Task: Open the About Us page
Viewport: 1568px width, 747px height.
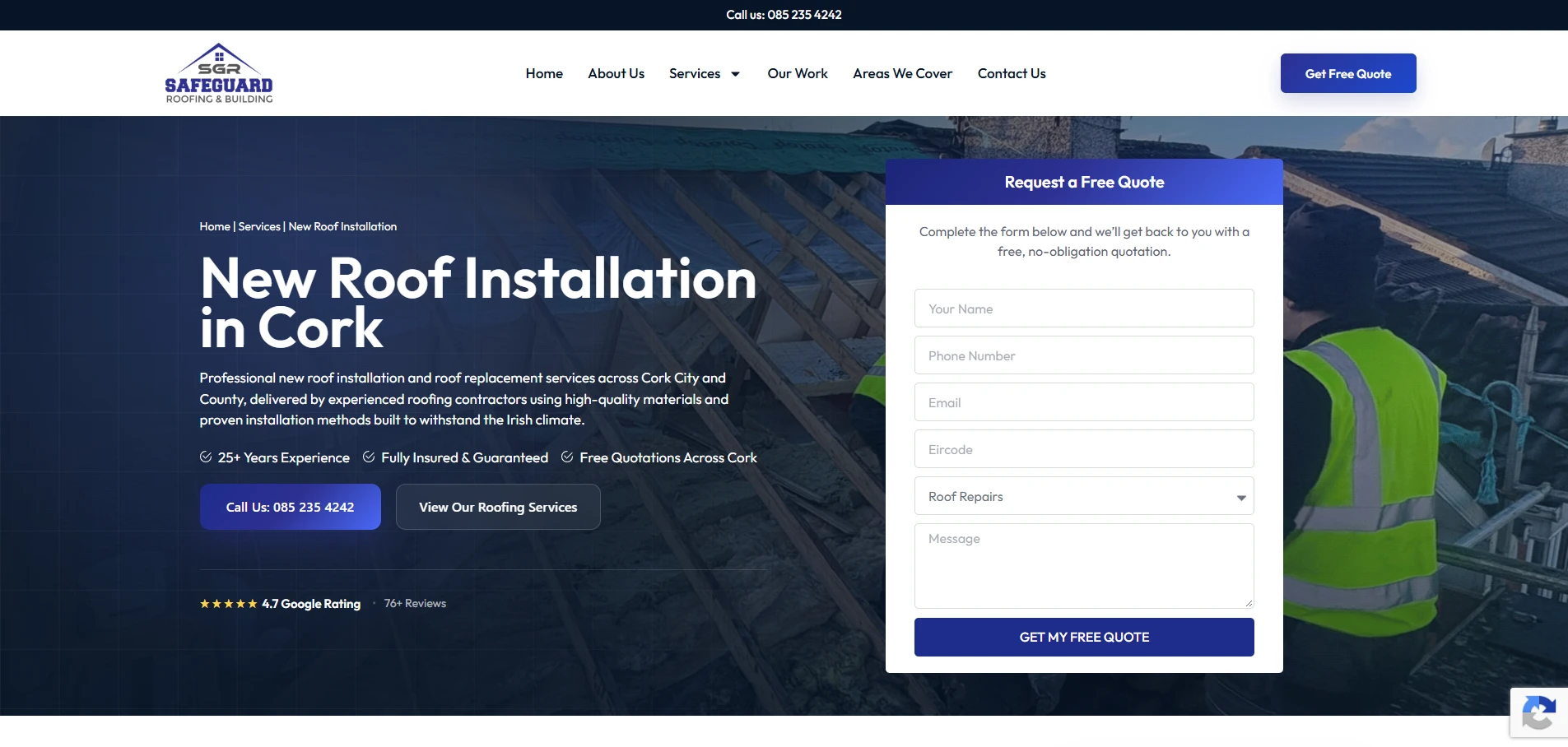Action: point(616,73)
